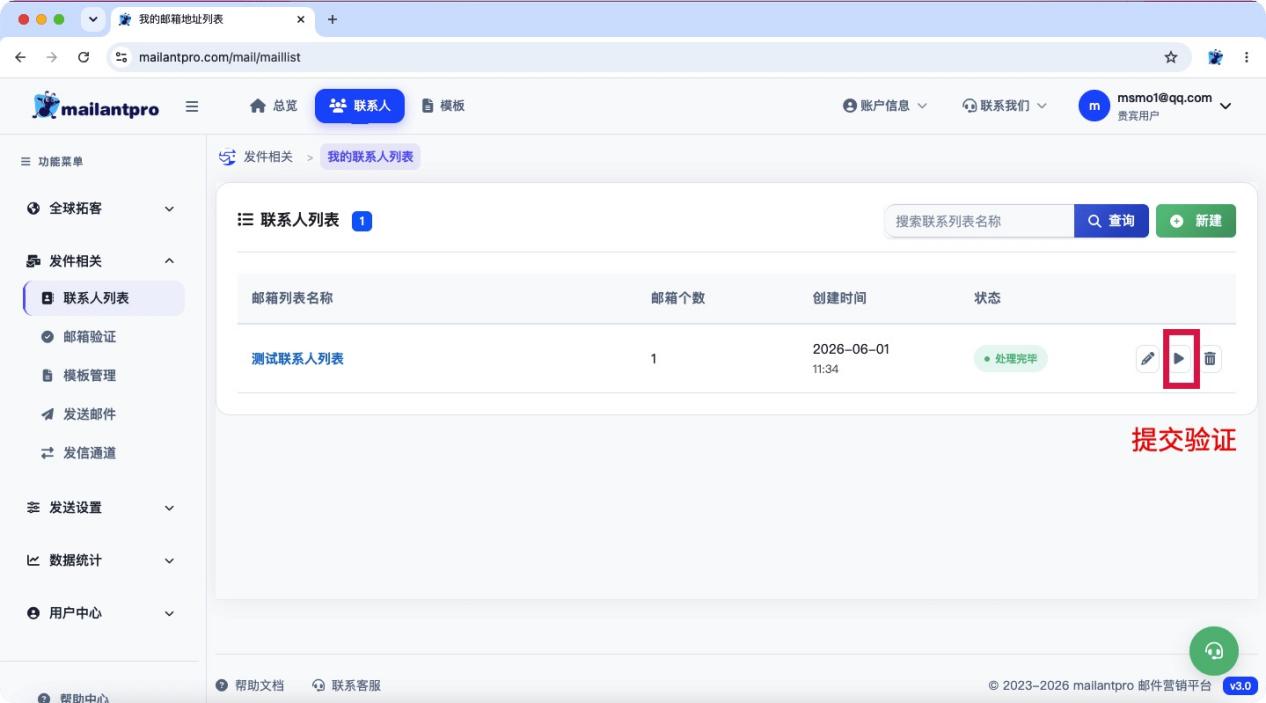Viewport: 1266px width, 703px height.
Task: Open 总览 in the top navigation
Action: [x=274, y=106]
